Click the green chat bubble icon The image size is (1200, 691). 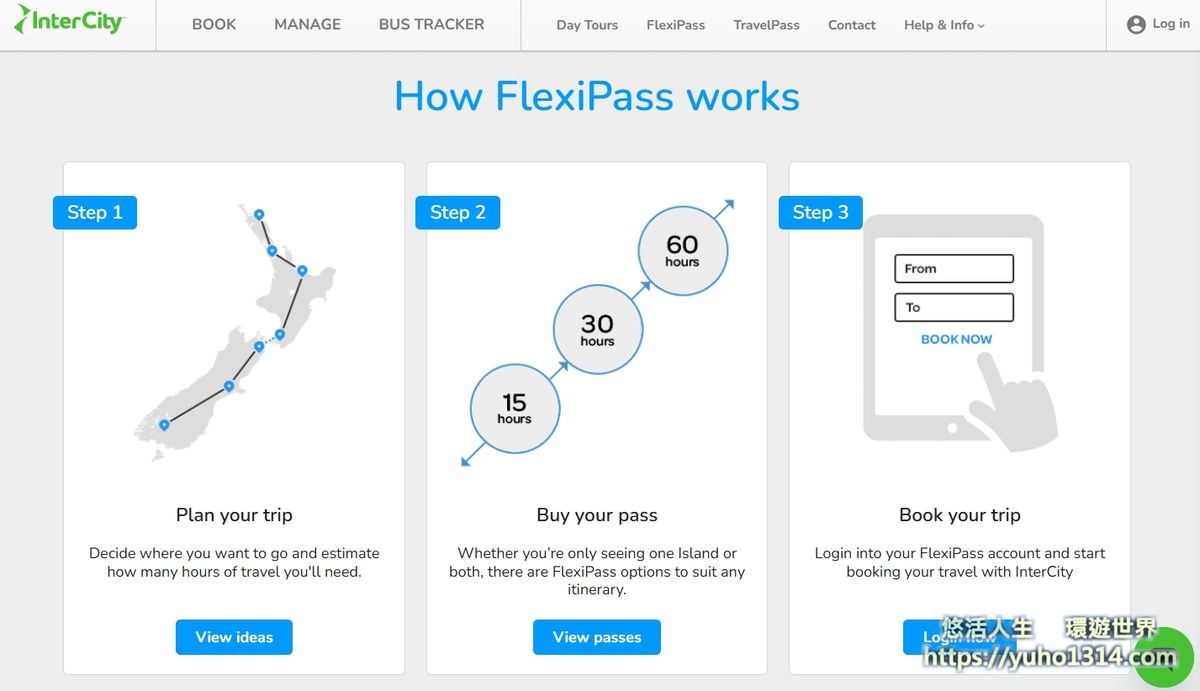click(x=1170, y=658)
